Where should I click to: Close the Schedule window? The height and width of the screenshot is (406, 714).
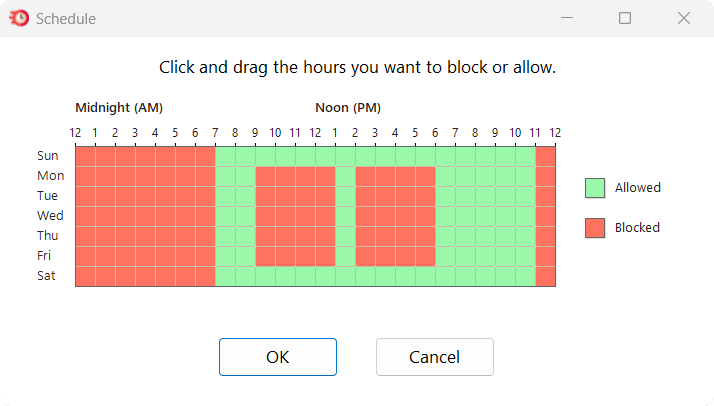(x=684, y=18)
